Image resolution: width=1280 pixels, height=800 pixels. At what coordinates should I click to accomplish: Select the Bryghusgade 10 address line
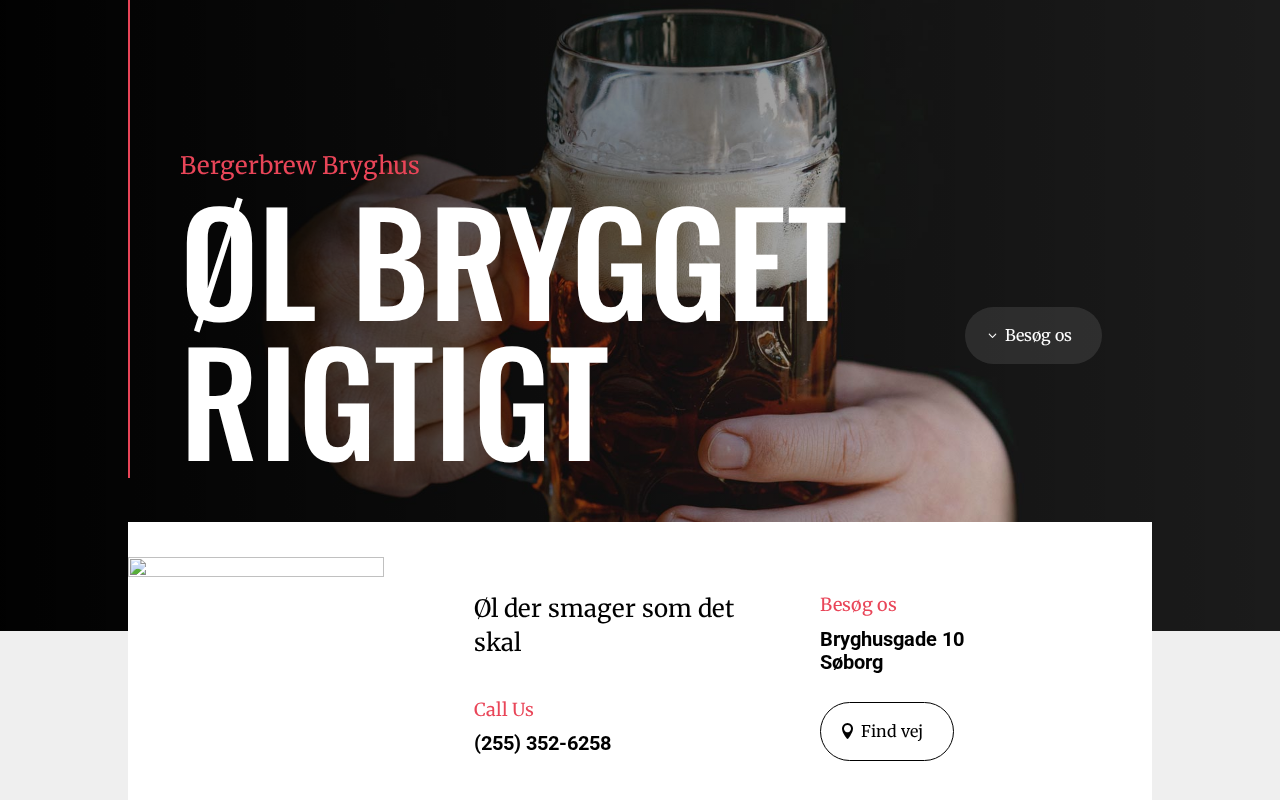[892, 639]
